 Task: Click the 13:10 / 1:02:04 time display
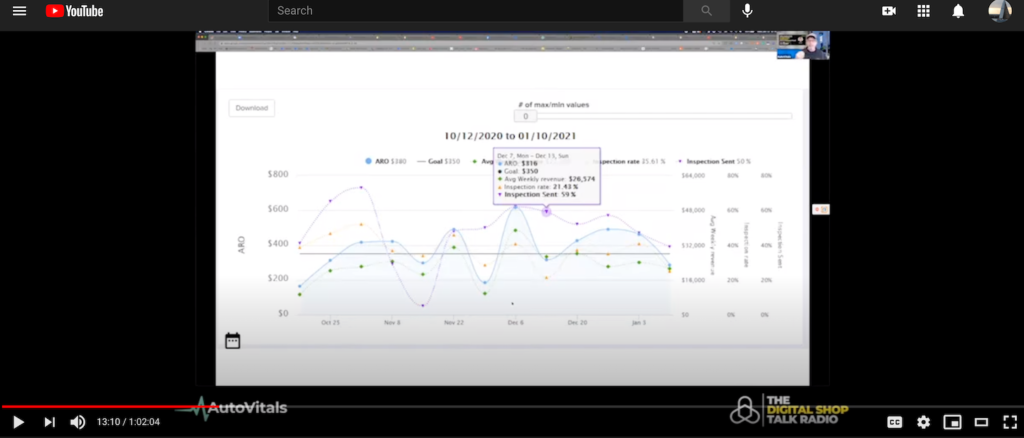tap(128, 422)
